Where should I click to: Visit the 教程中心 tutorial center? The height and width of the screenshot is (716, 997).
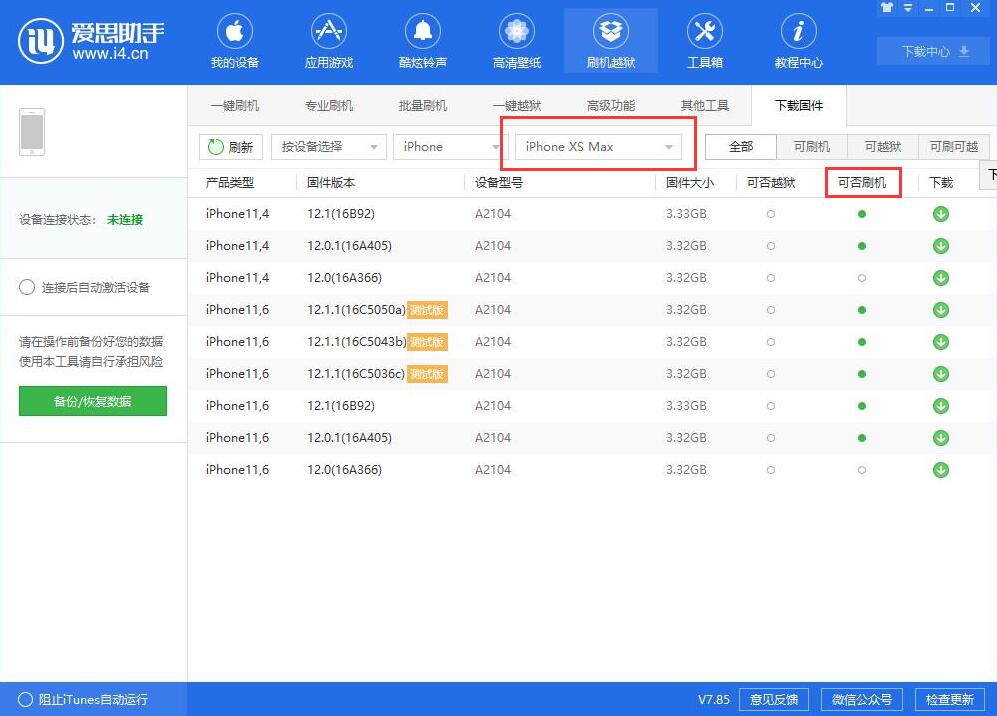tap(797, 40)
